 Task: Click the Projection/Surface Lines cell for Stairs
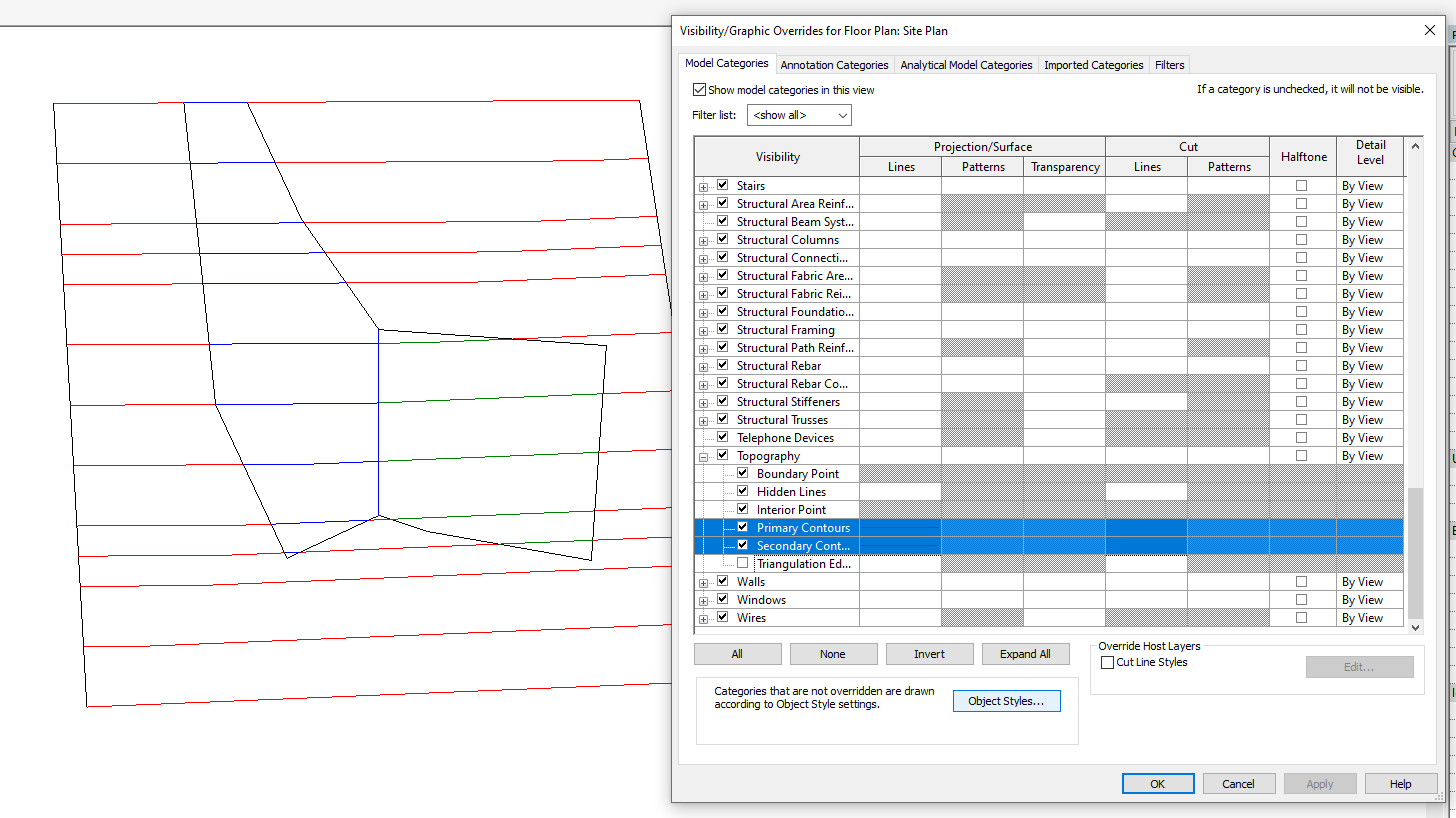tap(901, 186)
